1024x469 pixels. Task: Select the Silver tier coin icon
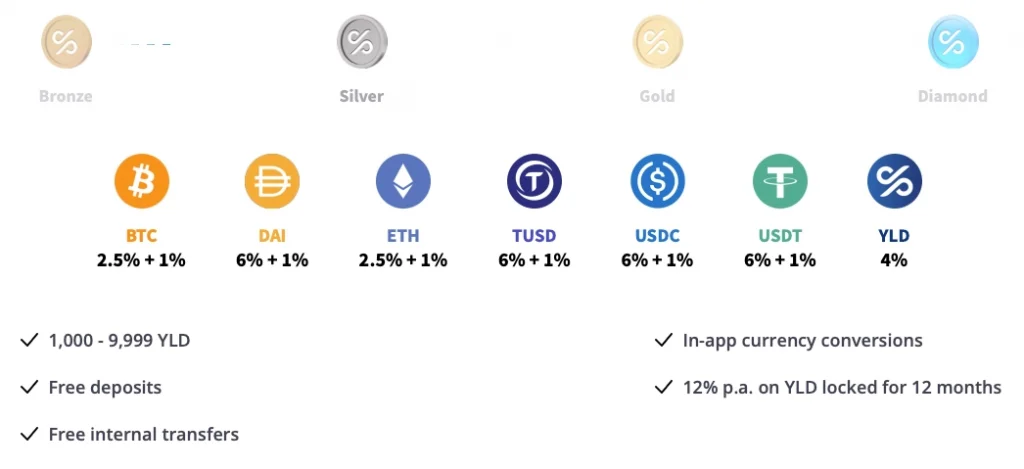coord(362,42)
